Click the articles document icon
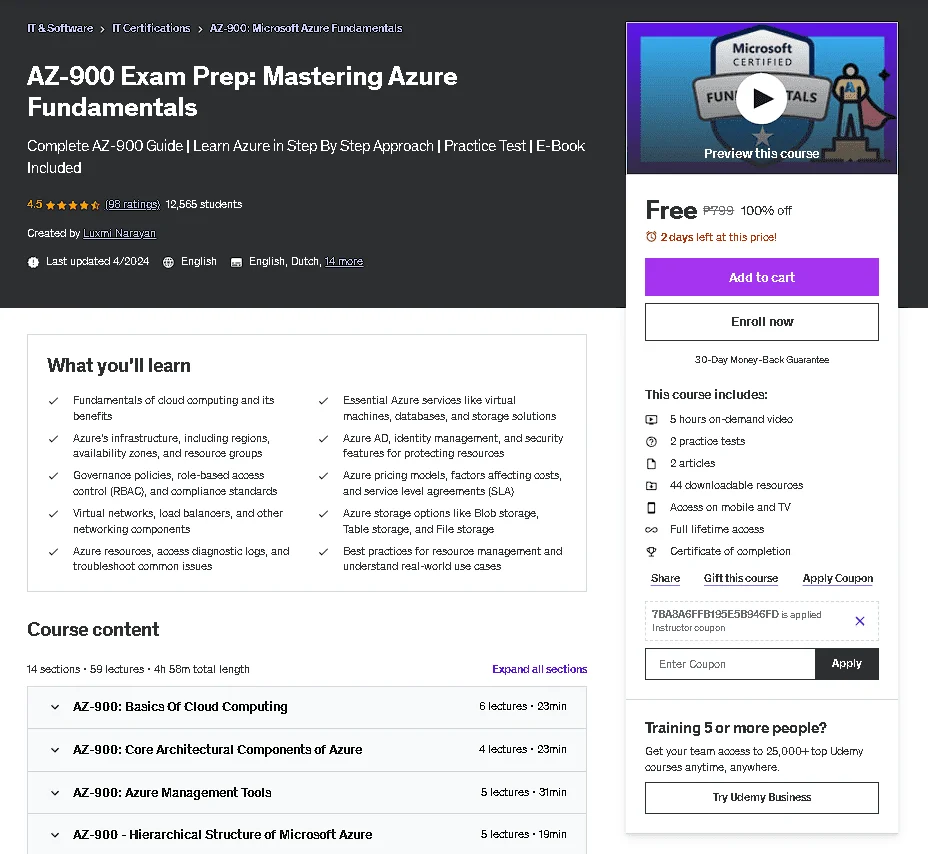Viewport: 928px width, 854px height. 651,463
